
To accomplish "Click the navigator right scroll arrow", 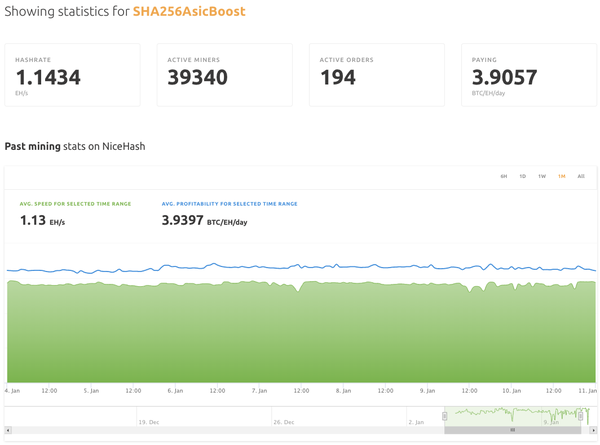I will (x=594, y=430).
